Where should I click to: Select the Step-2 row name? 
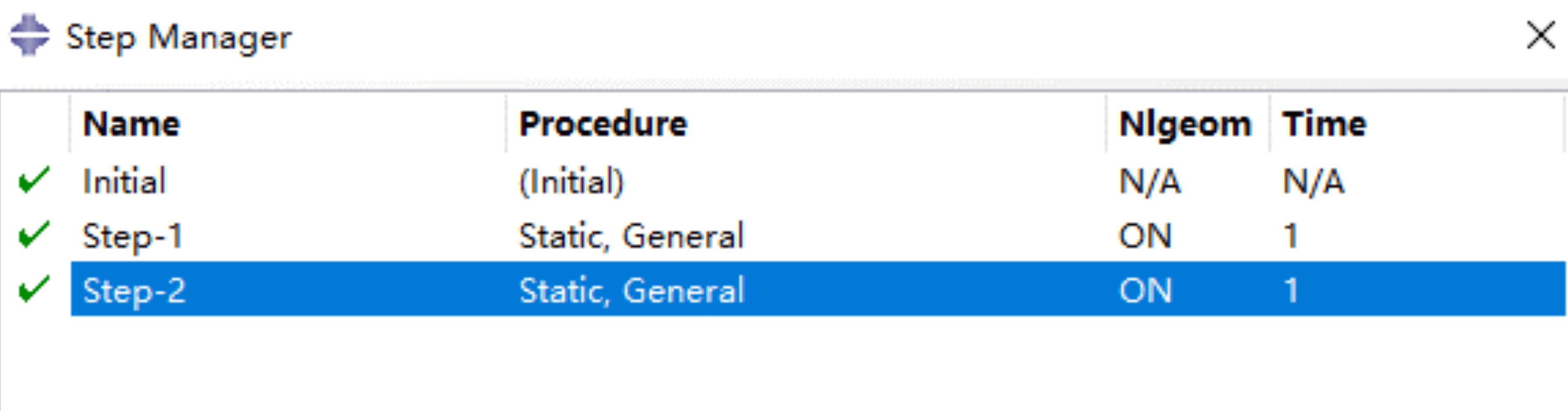pos(134,290)
